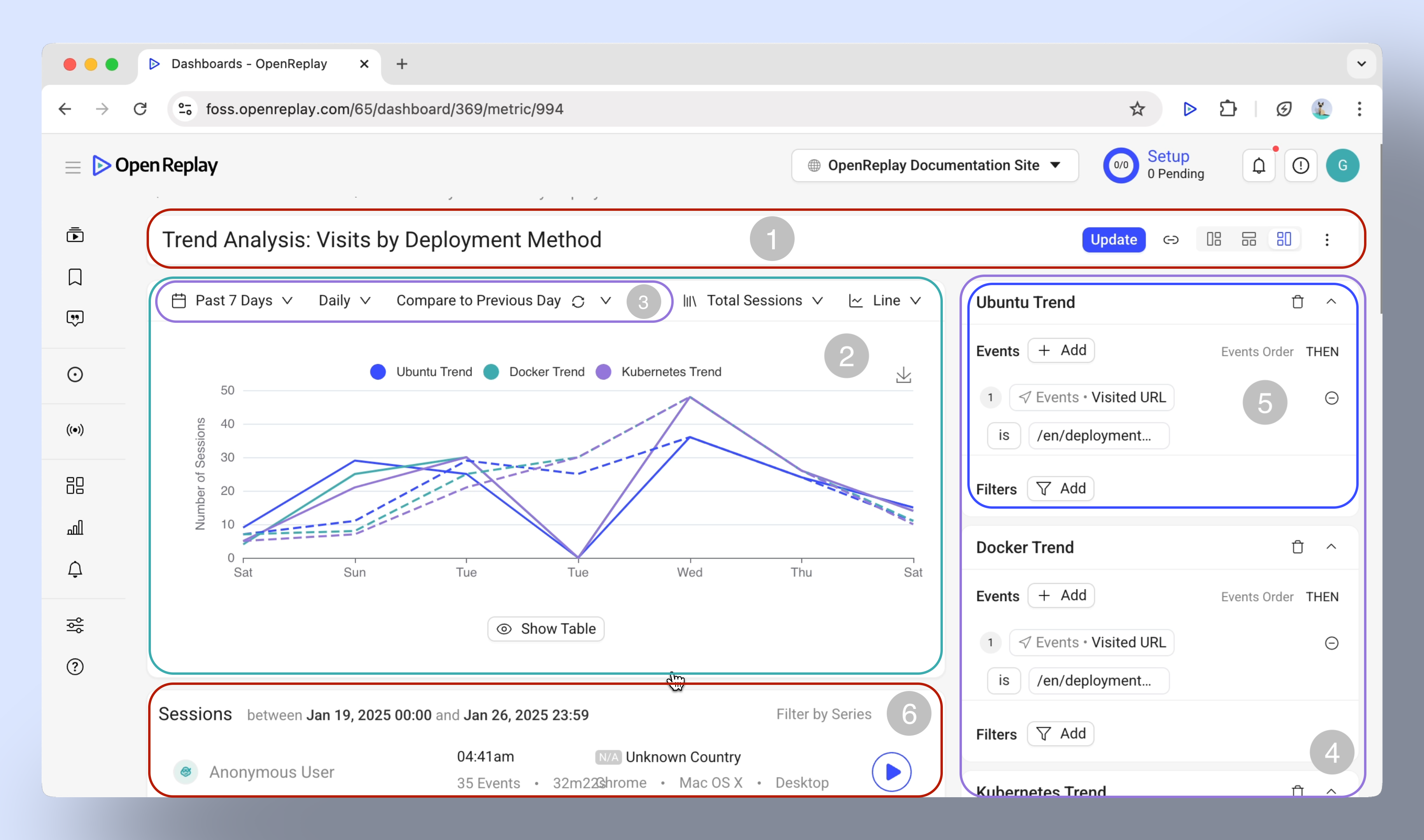Select the first split layout view icon

1214,240
